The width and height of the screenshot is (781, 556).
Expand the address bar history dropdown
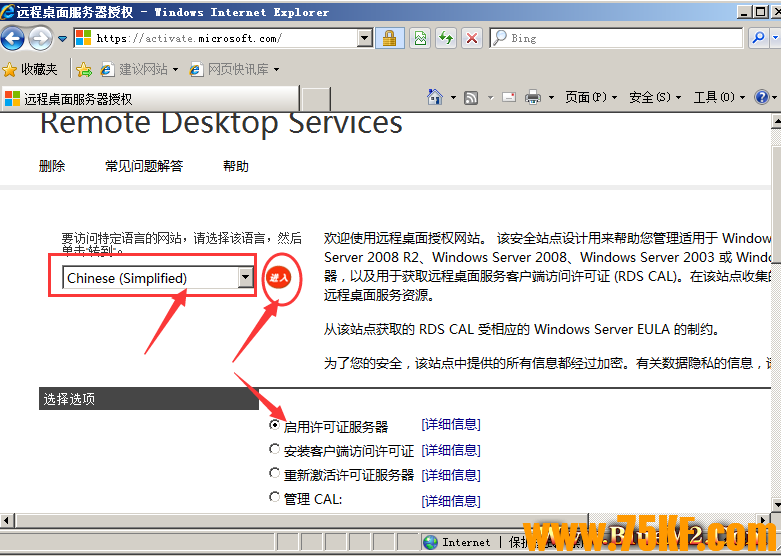point(365,38)
